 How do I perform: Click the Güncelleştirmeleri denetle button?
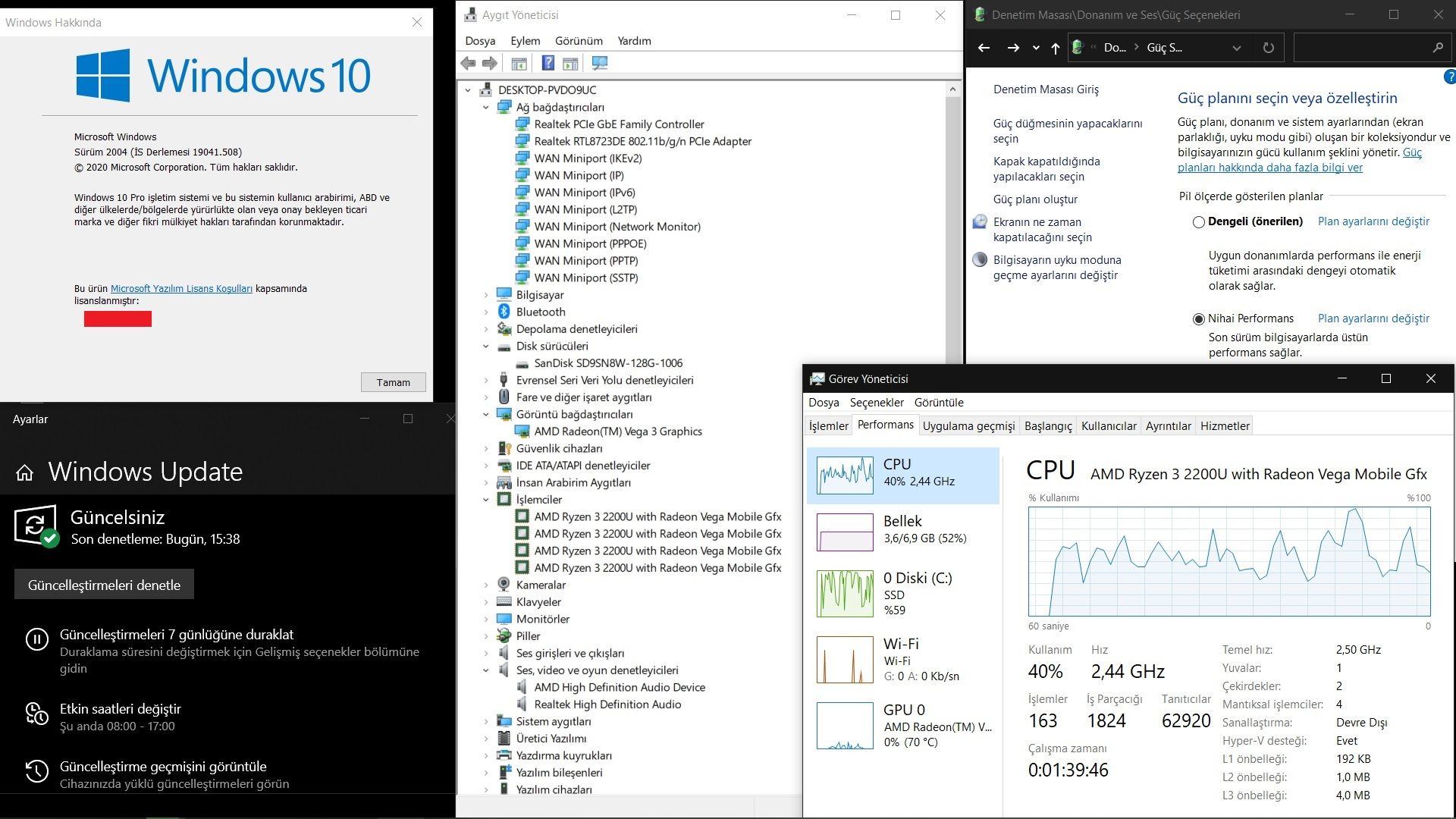tap(104, 585)
